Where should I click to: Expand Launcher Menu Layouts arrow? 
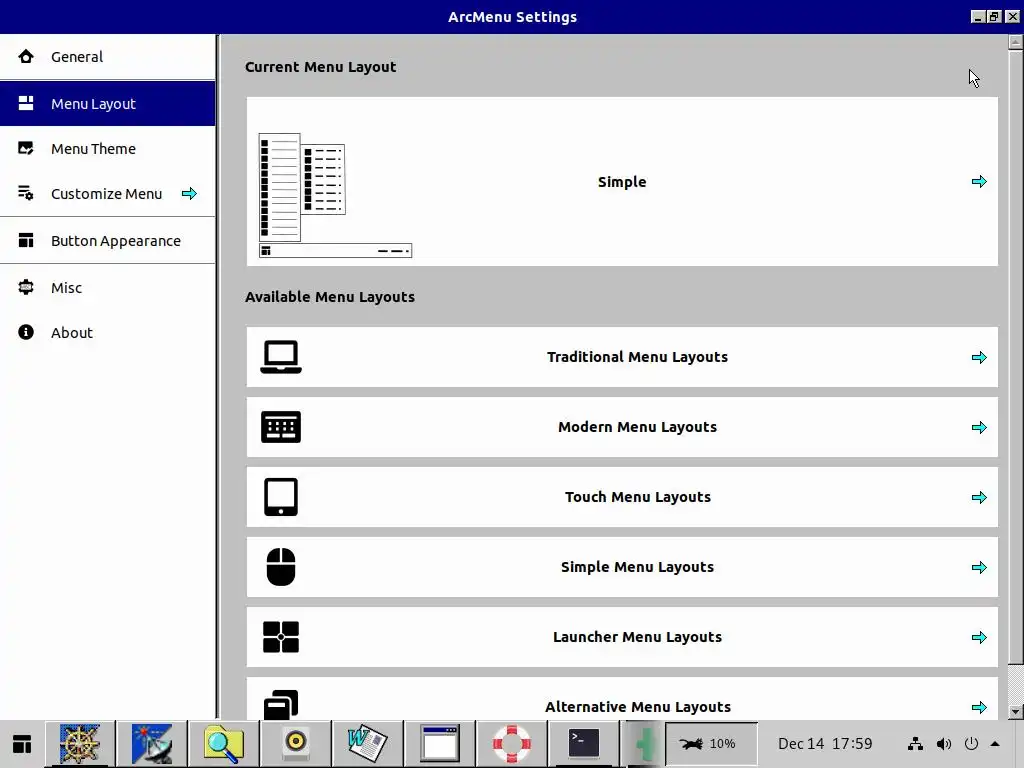click(979, 637)
